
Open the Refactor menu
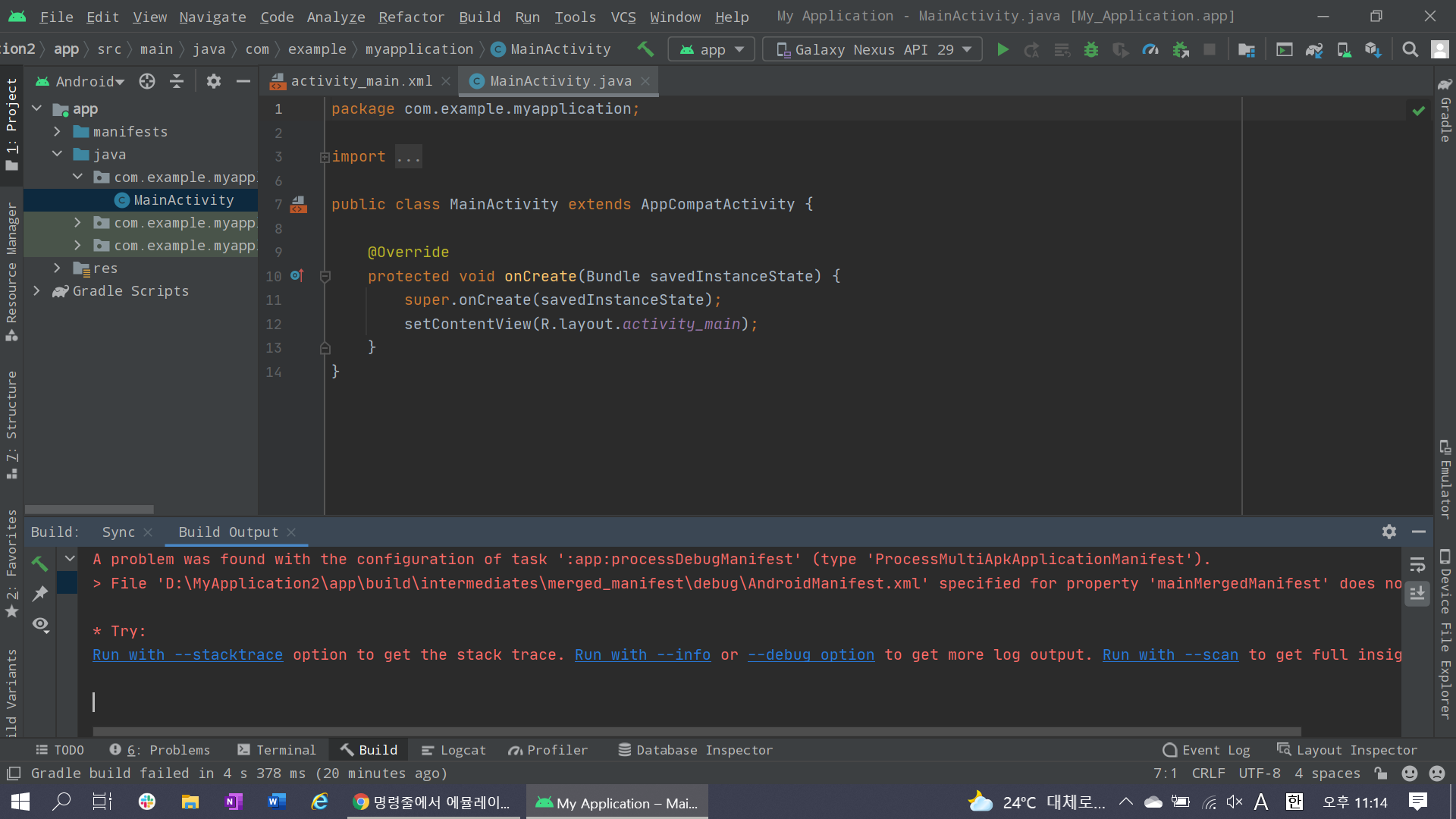click(x=411, y=17)
